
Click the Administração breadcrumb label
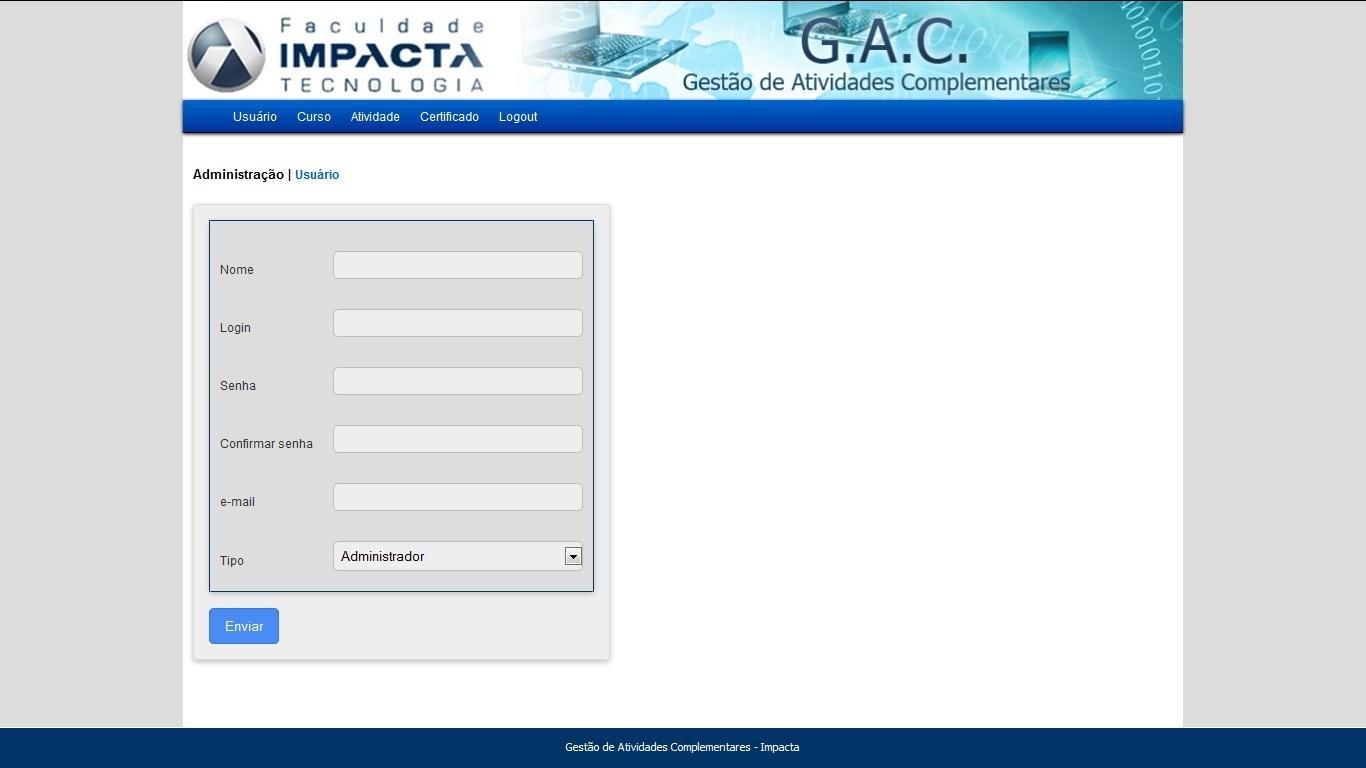(x=239, y=174)
